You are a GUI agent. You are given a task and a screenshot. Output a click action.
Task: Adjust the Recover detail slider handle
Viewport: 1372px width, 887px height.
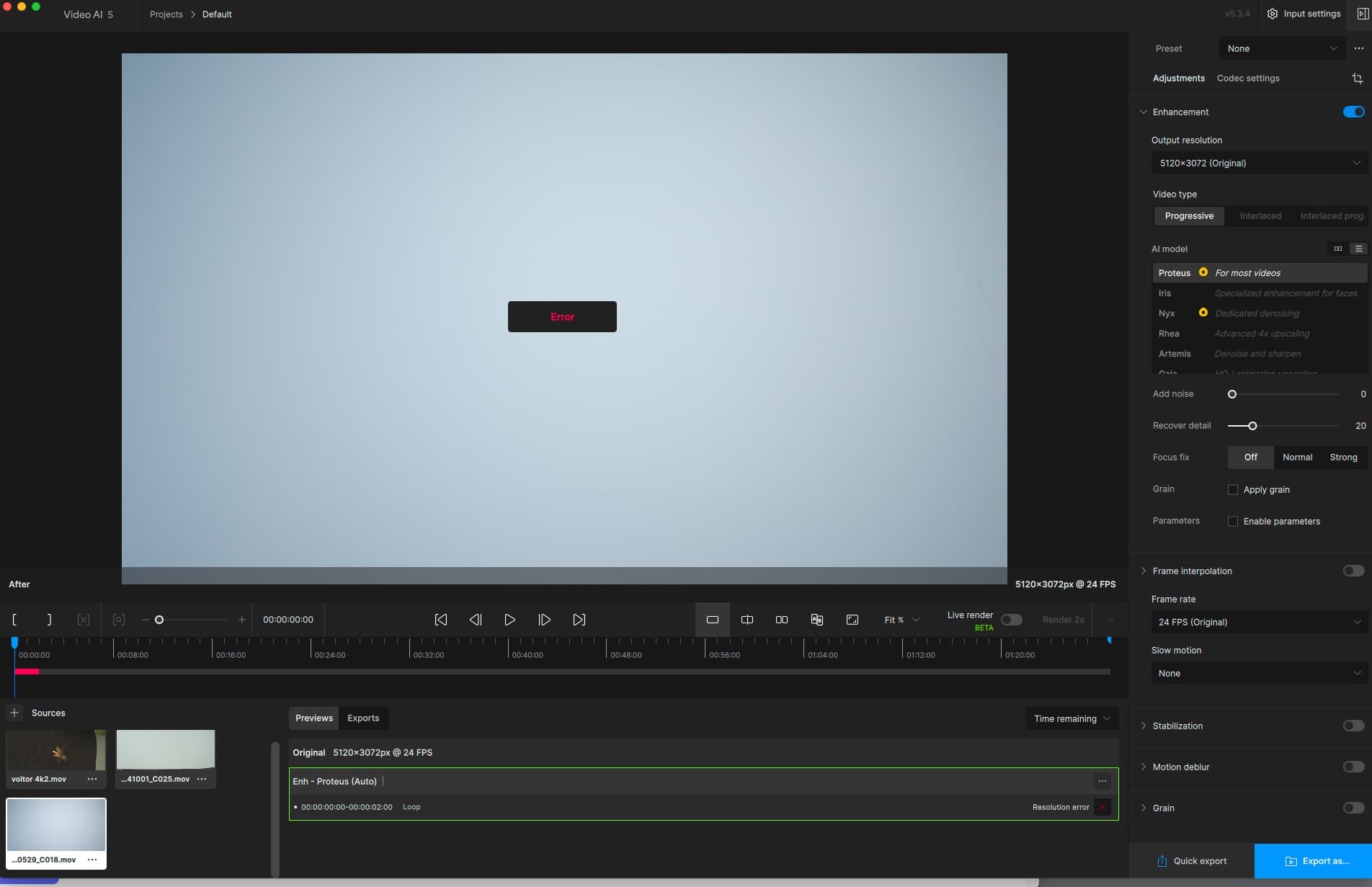coord(1252,426)
